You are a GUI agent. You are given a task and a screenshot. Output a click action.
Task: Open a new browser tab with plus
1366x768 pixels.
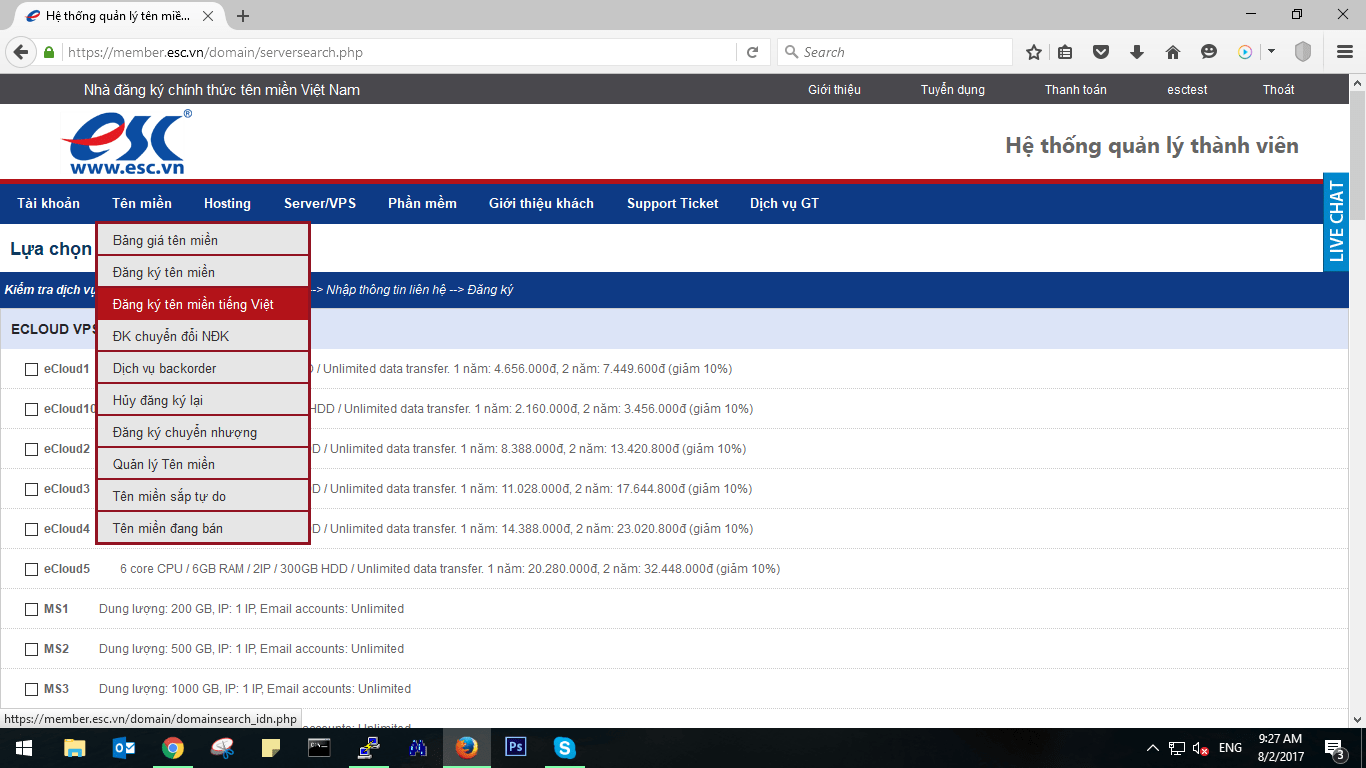[x=243, y=16]
